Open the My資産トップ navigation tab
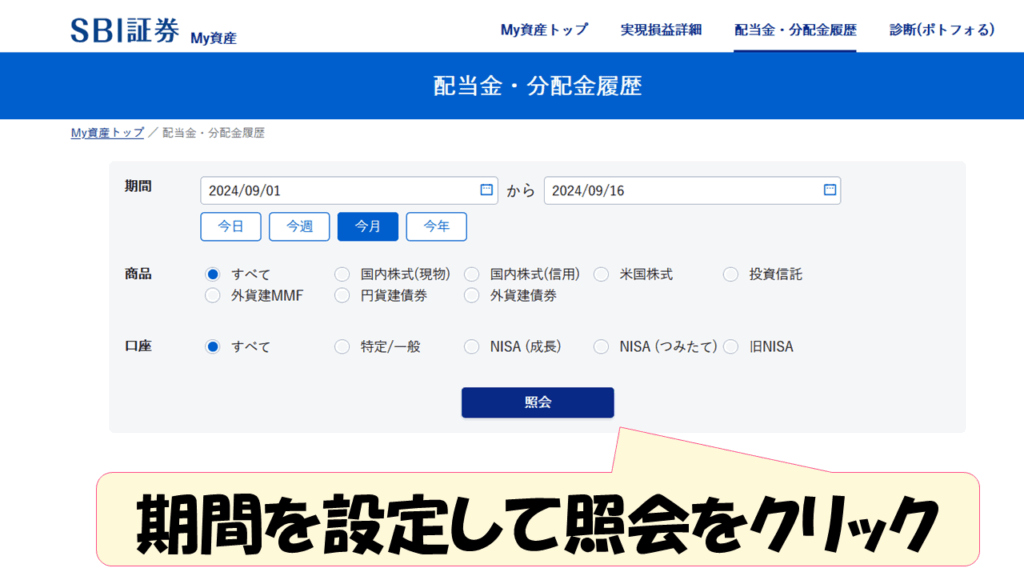1024x576 pixels. 544,30
